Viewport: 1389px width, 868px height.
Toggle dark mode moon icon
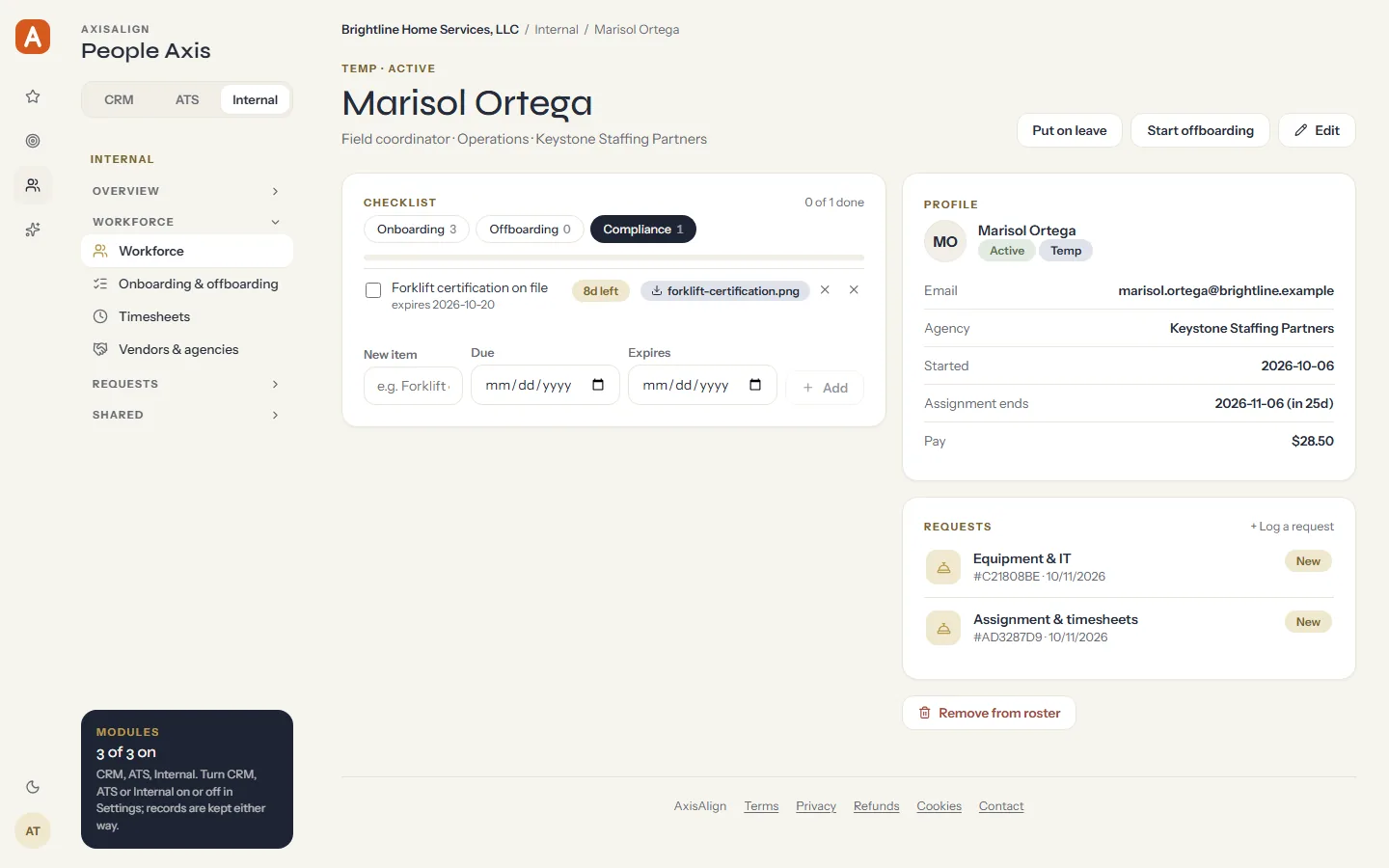(x=33, y=787)
